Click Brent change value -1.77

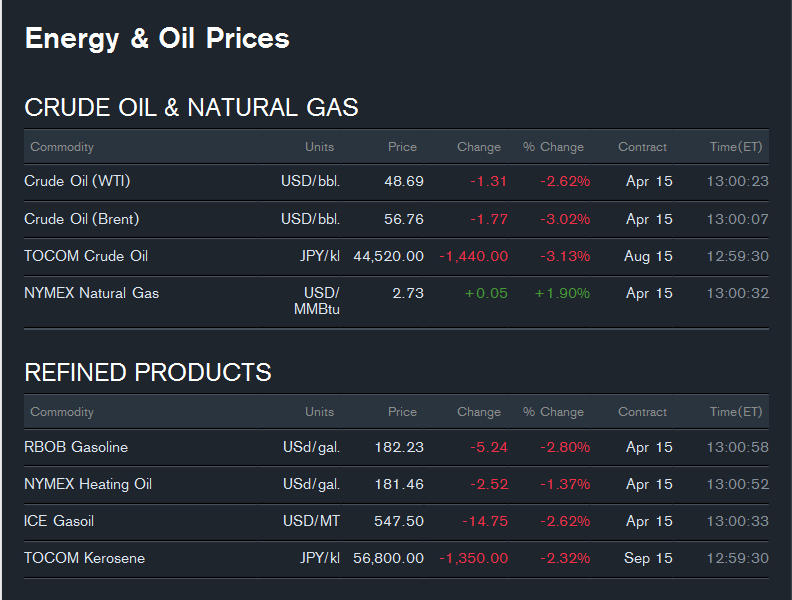coord(488,219)
